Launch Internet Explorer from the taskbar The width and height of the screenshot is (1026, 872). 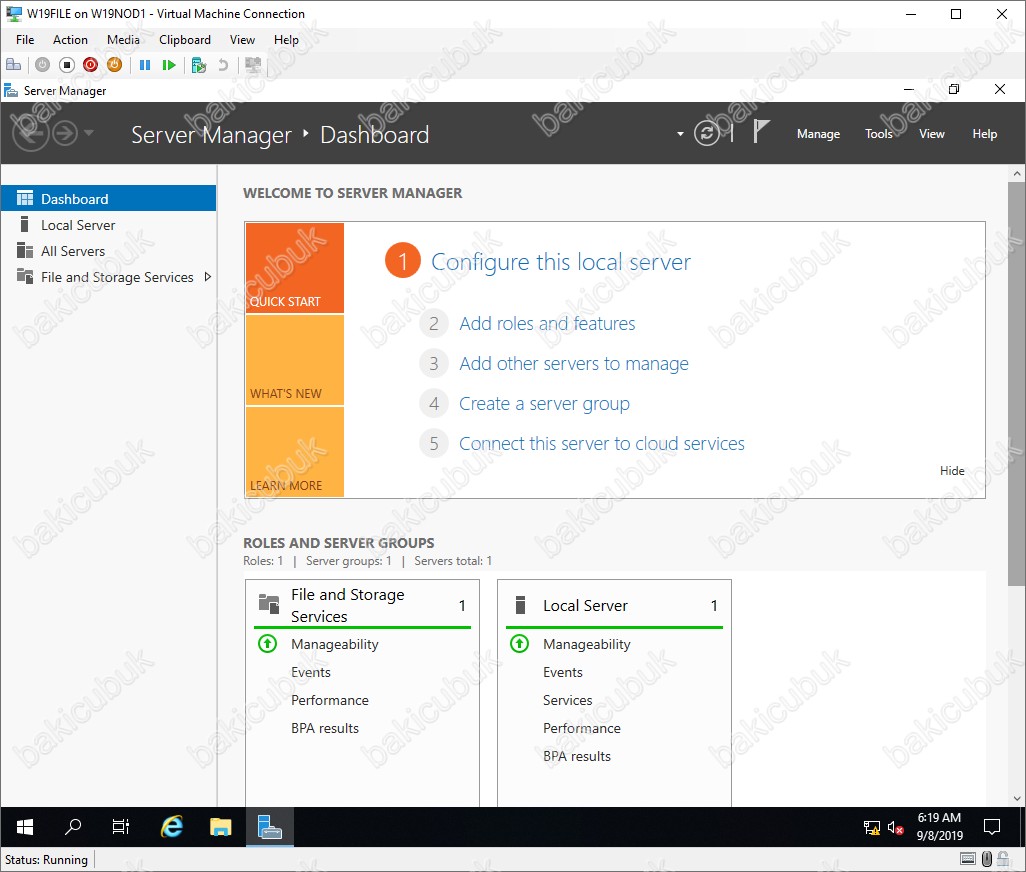pyautogui.click(x=171, y=827)
